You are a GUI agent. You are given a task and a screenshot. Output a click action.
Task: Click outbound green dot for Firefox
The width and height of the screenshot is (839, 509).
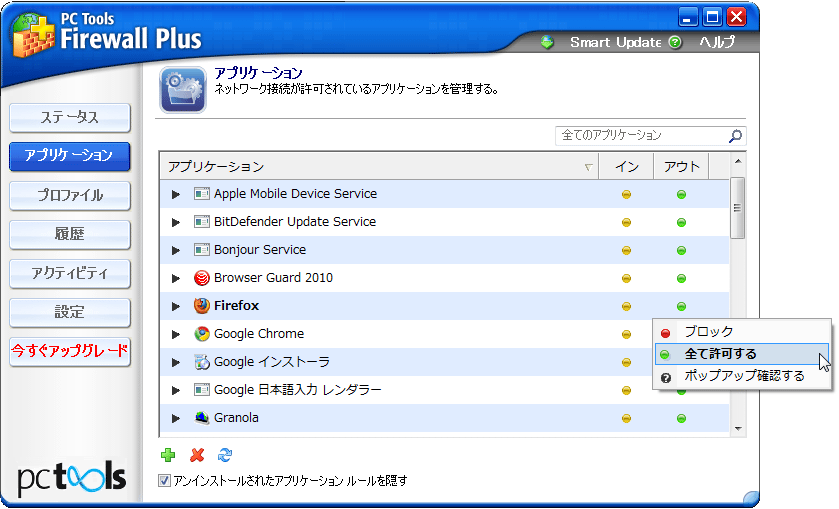pos(681,306)
